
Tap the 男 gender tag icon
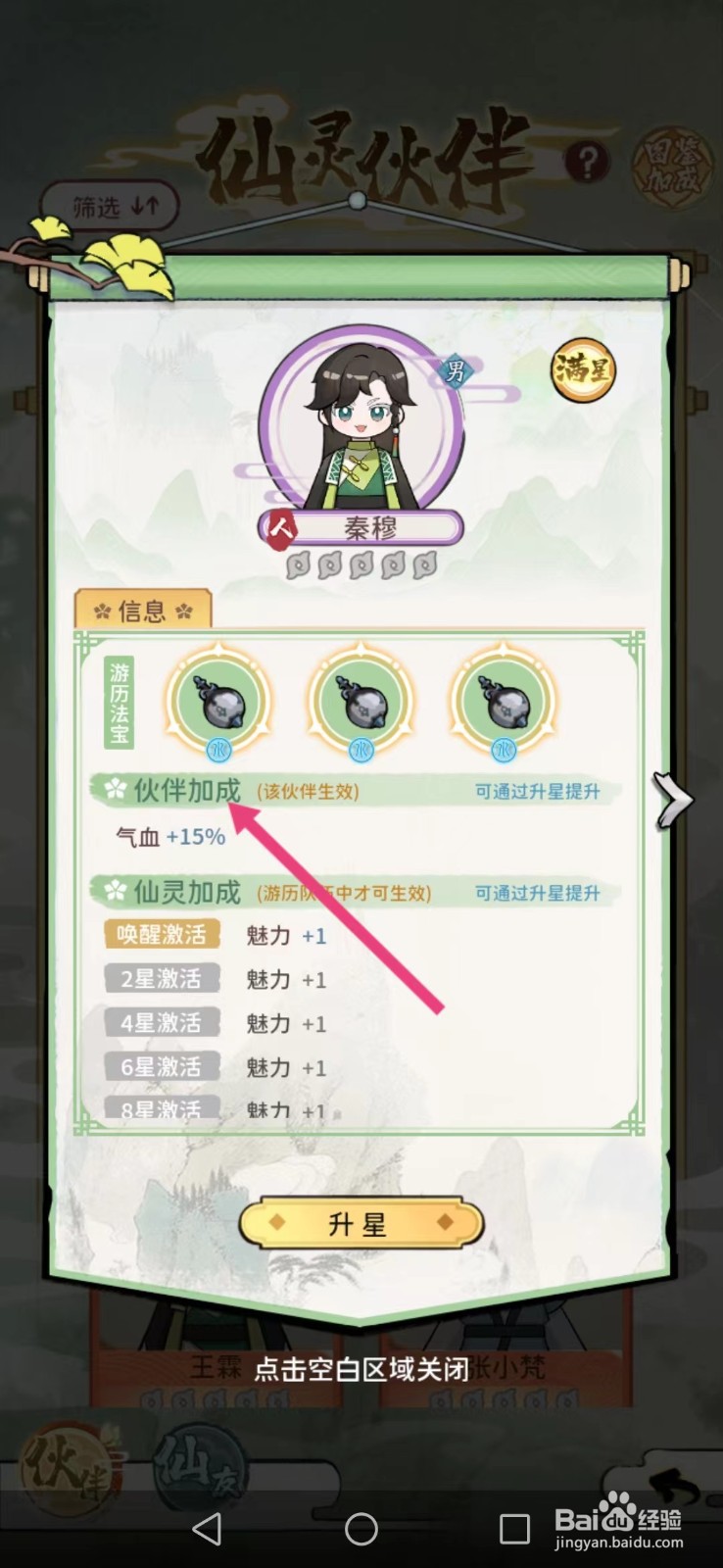click(456, 371)
